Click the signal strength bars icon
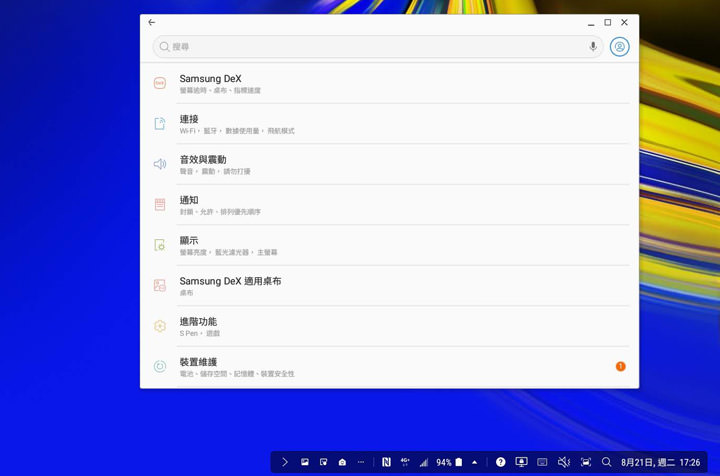The image size is (720, 476). 423,462
